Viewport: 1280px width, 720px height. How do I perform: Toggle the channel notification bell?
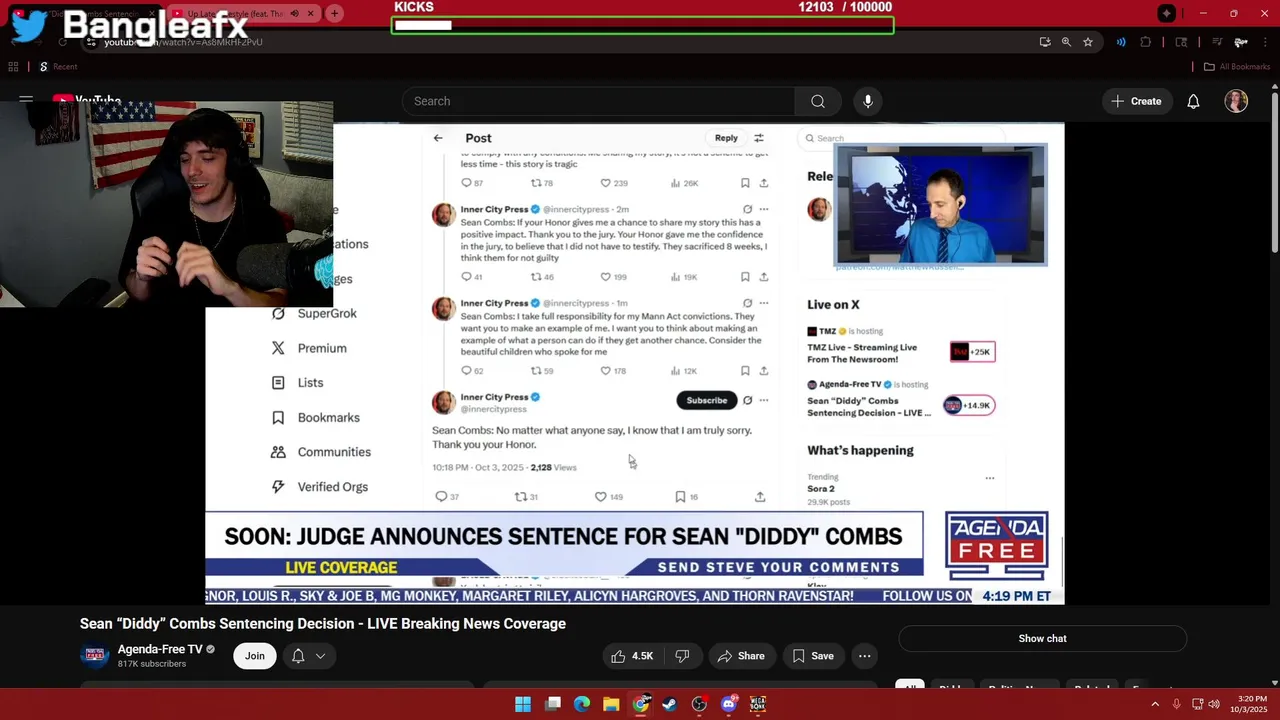pyautogui.click(x=298, y=656)
